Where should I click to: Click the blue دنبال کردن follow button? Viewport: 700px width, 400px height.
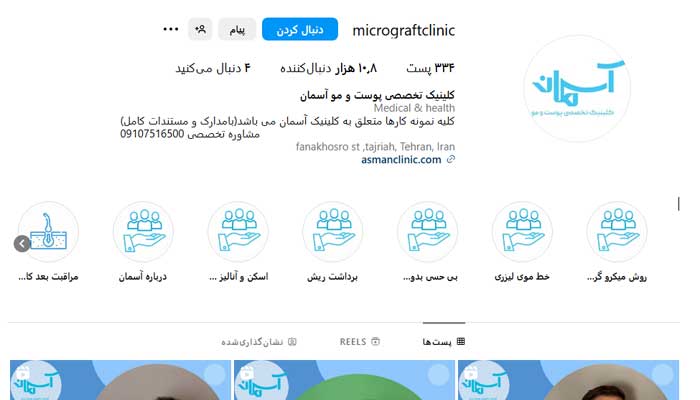pyautogui.click(x=300, y=29)
